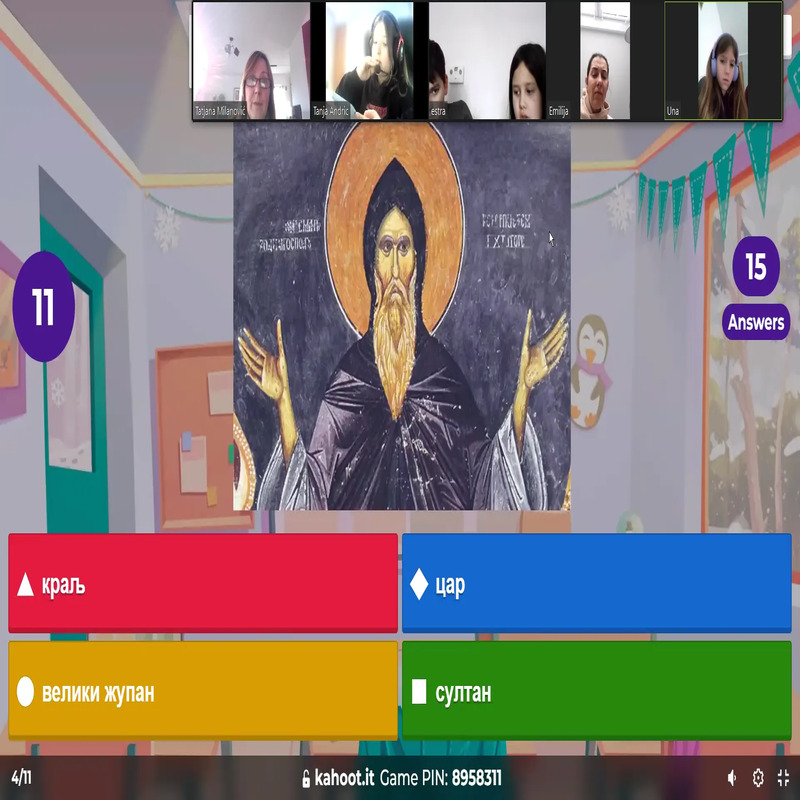Viewport: 800px width, 800px height.
Task: Click the lock icon beside kahoot.it
Action: click(x=306, y=779)
